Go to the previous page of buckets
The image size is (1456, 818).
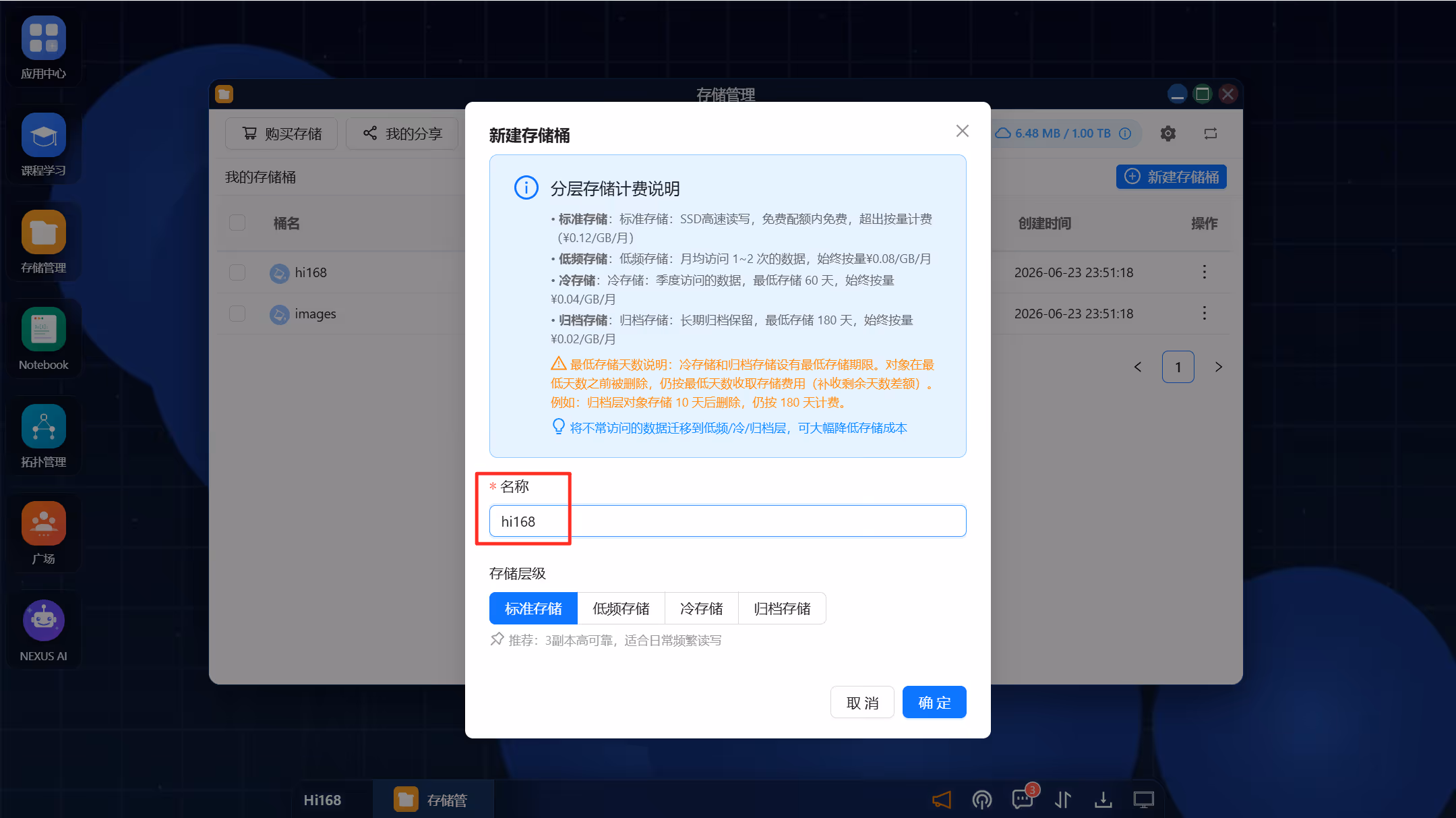point(1138,367)
